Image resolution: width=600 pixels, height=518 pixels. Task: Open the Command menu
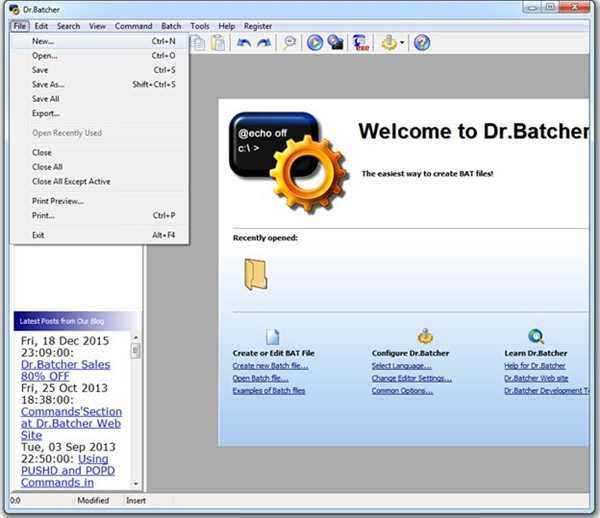pyautogui.click(x=134, y=26)
